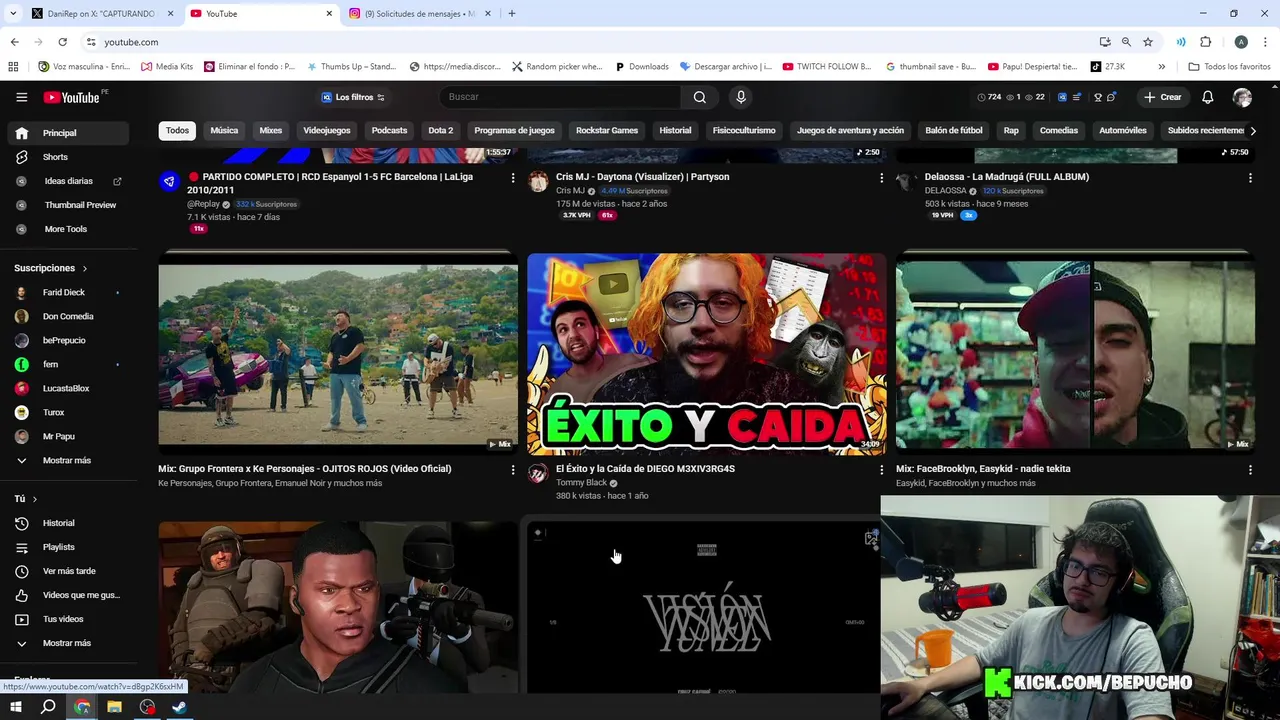Open options for OJITOS ROJOS mix
This screenshot has height=720, width=1280.
(513, 470)
